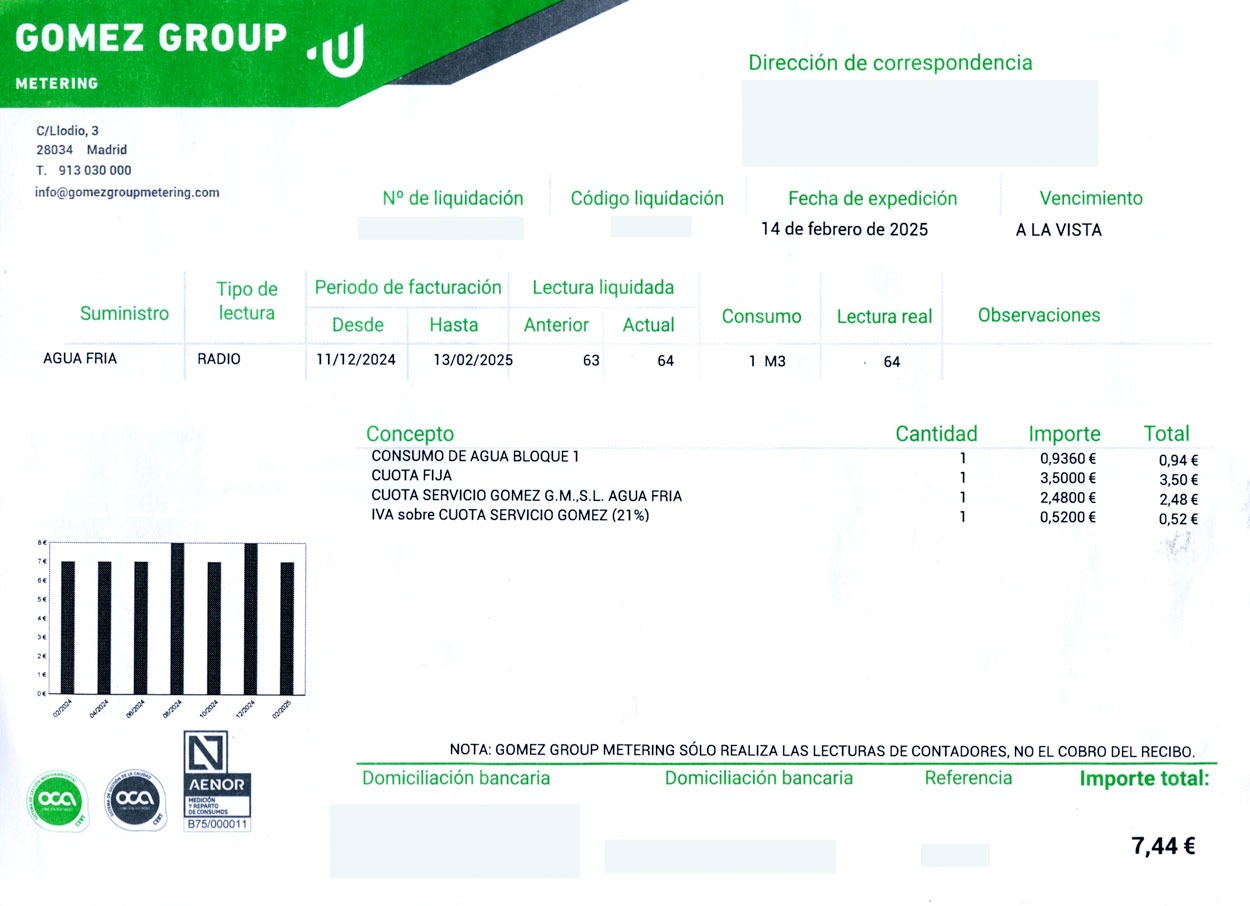The image size is (1250, 906).
Task: Click the consumption value '1 M3'
Action: click(x=768, y=362)
